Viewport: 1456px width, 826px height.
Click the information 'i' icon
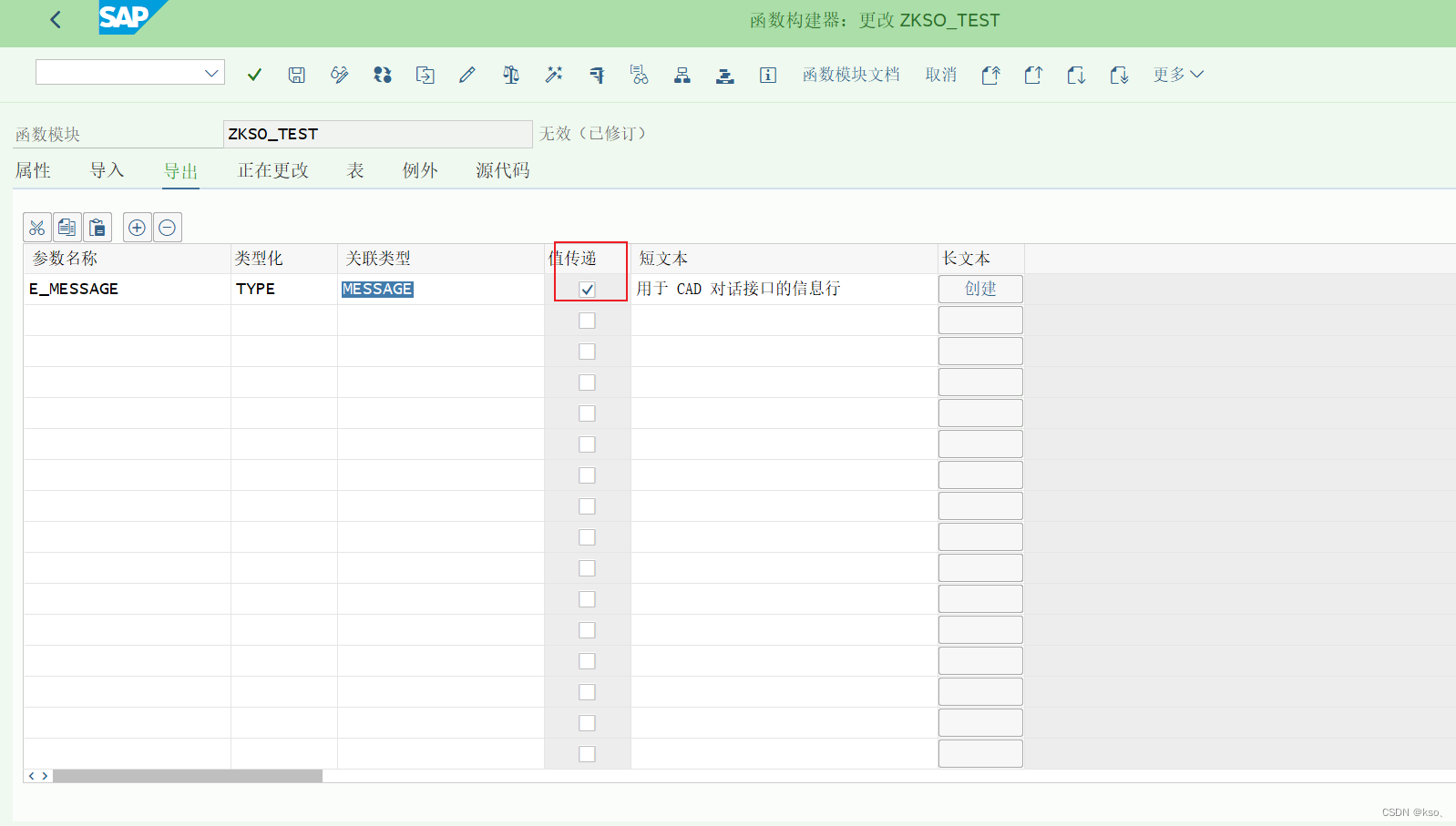[768, 75]
